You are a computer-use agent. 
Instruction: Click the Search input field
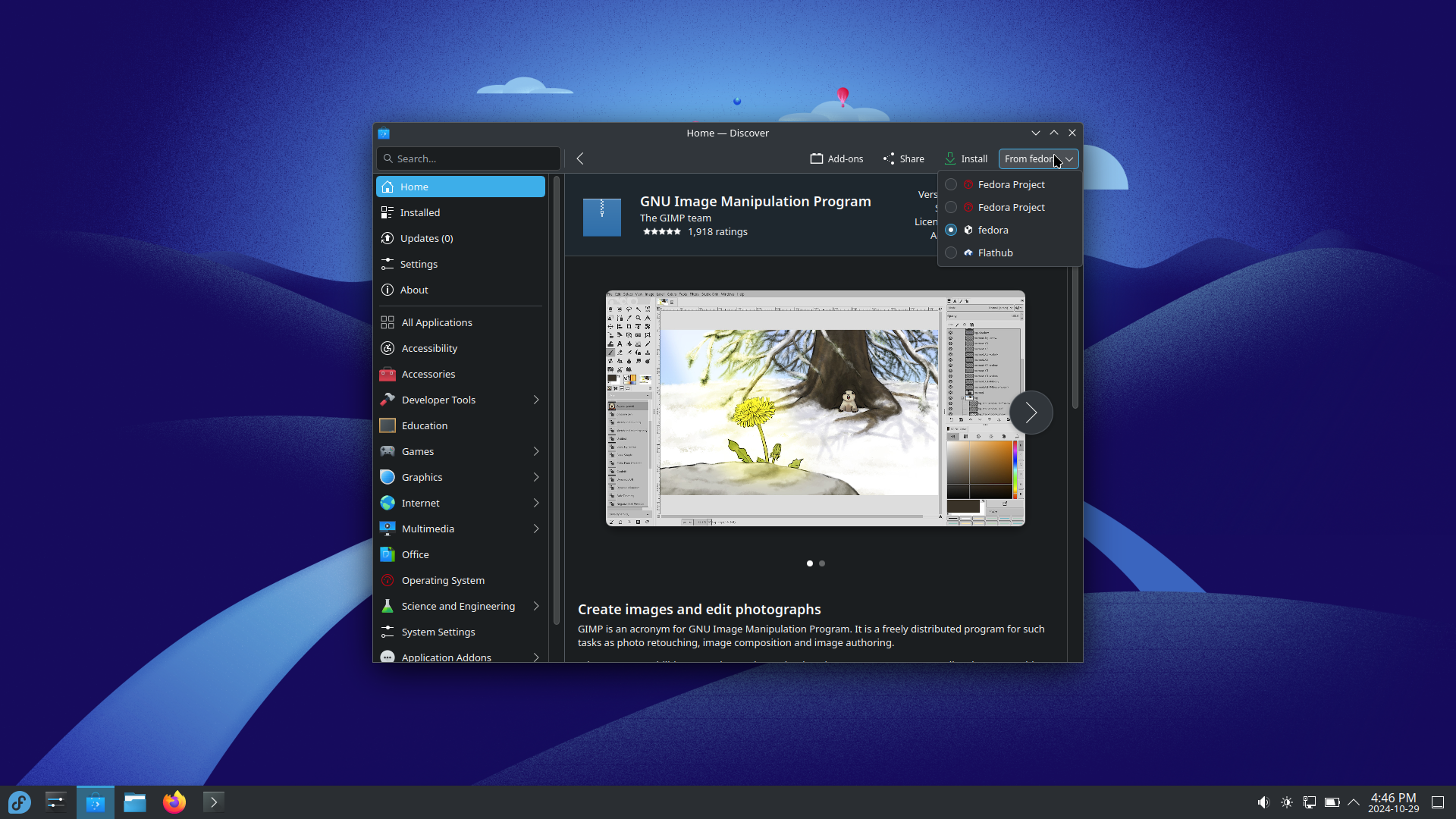pos(469,158)
